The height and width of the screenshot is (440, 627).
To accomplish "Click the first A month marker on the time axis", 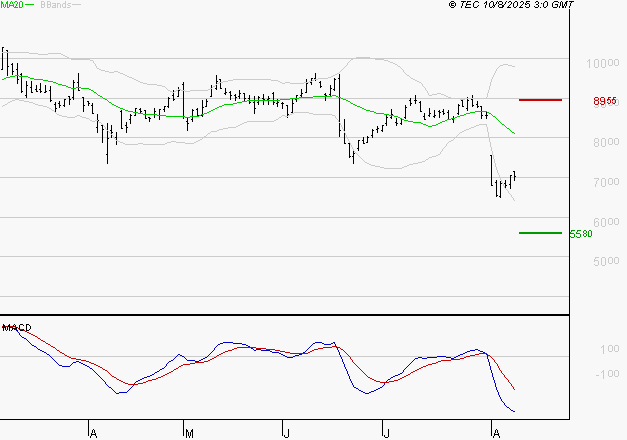I will pyautogui.click(x=93, y=432).
